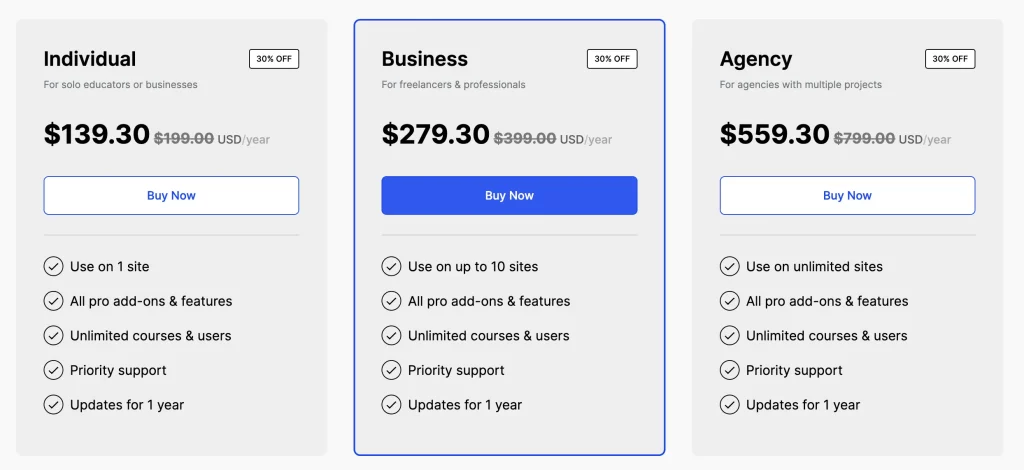Click the $139.30 Individual price

[x=97, y=134]
